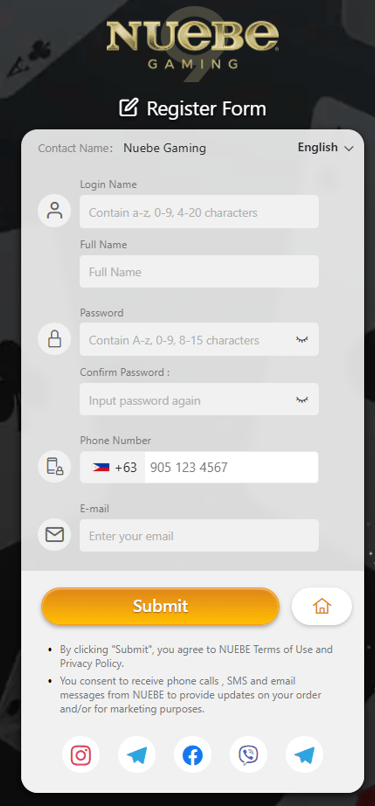
Task: Open the +63 country code selector
Action: 112,467
